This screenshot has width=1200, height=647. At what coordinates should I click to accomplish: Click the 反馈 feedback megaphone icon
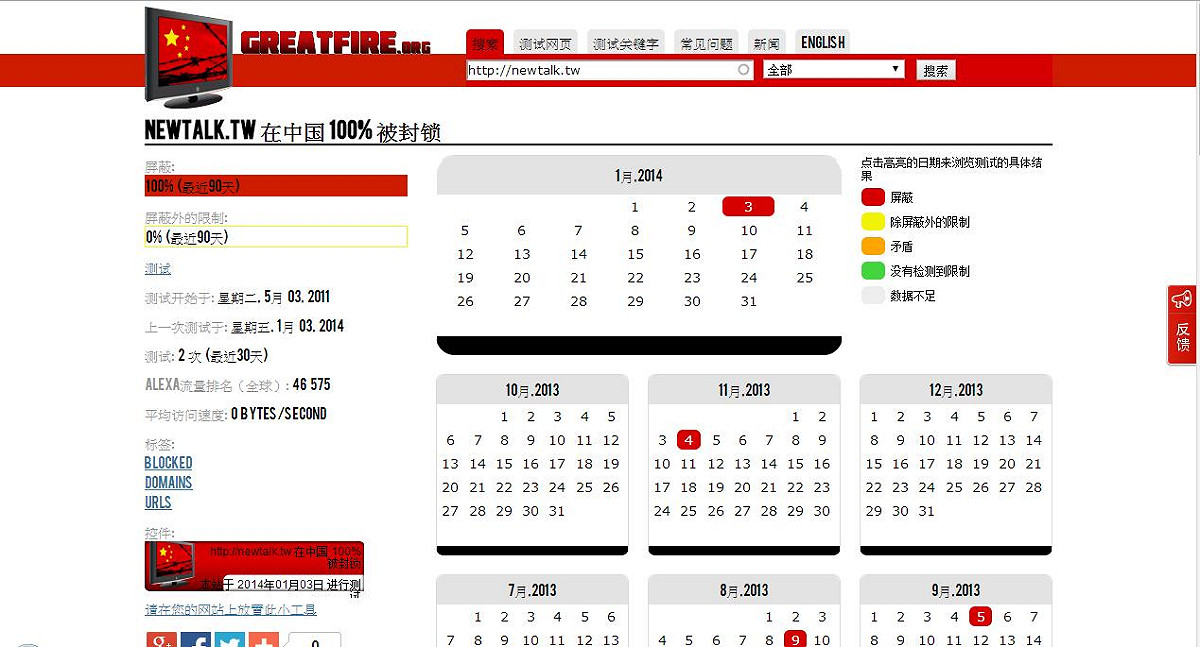(1182, 299)
